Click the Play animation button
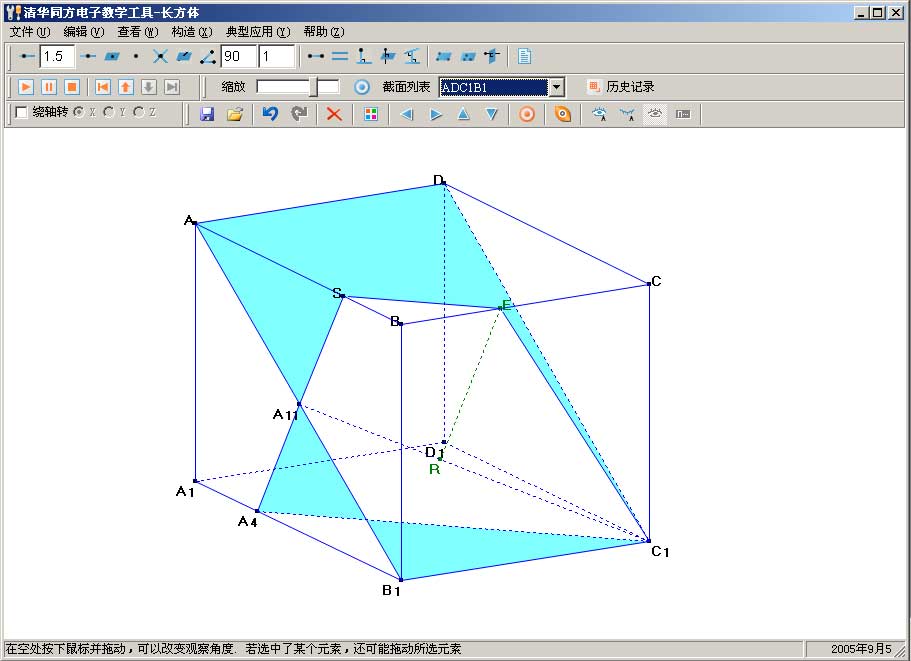The image size is (911, 661). 26,87
